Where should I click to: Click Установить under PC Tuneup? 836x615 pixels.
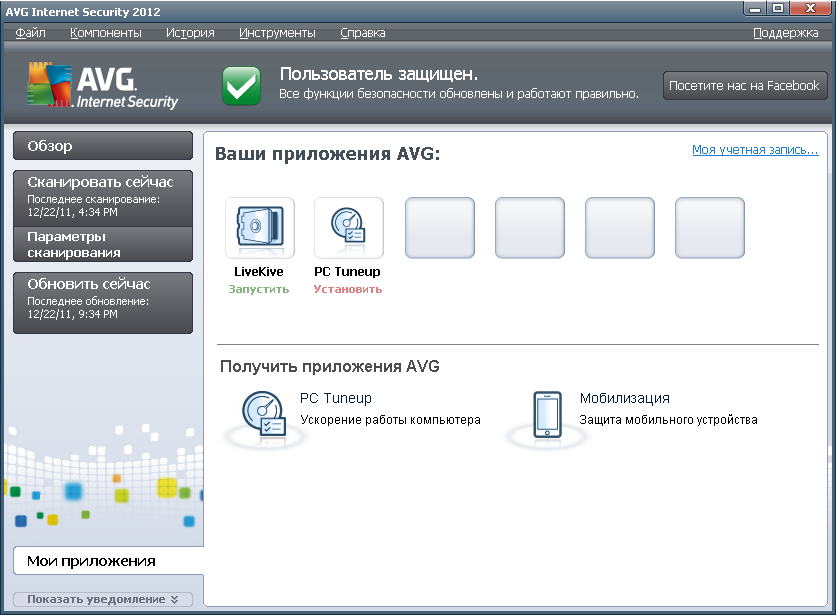pyautogui.click(x=348, y=289)
